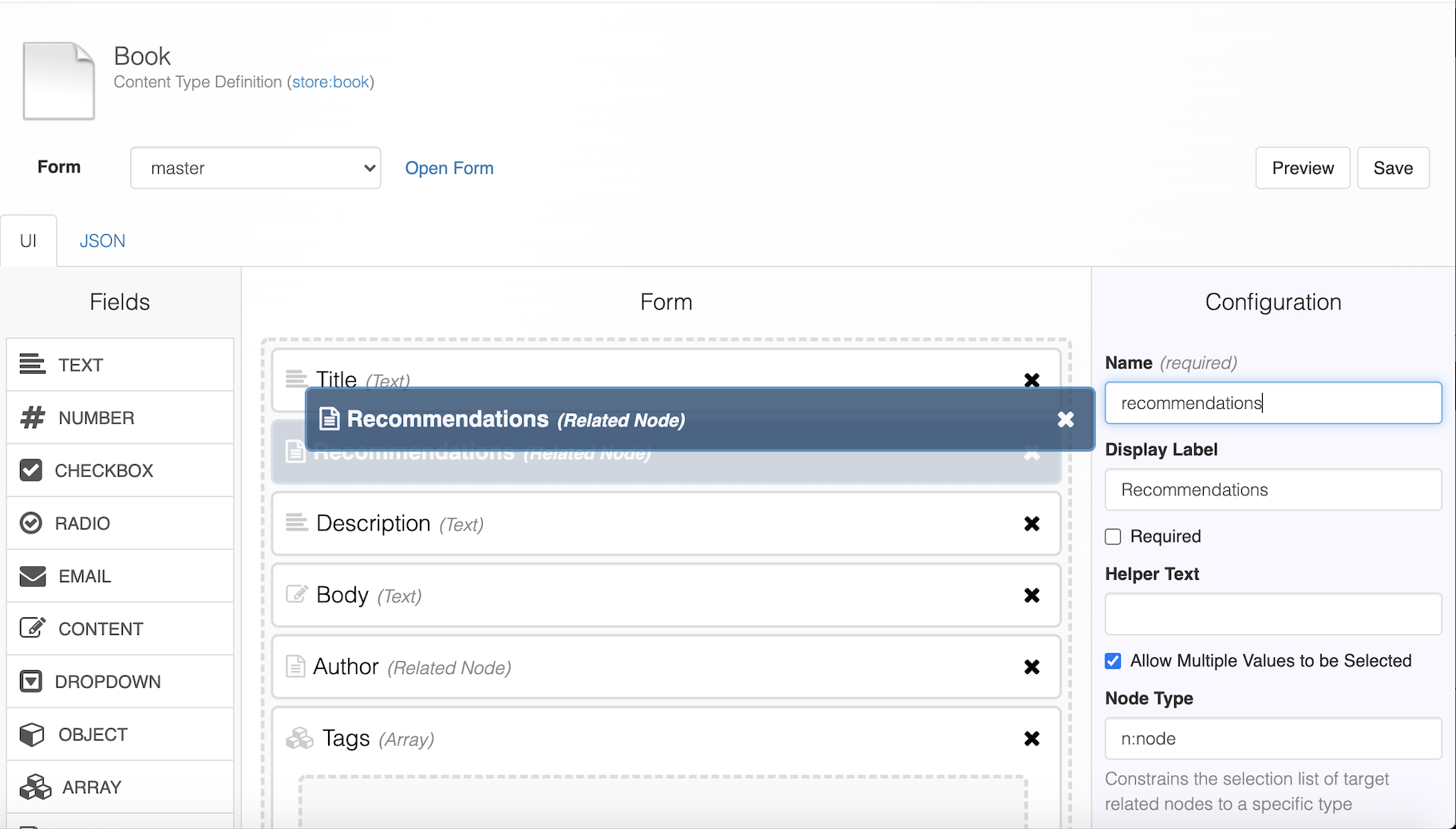Click the Save button

click(1392, 168)
